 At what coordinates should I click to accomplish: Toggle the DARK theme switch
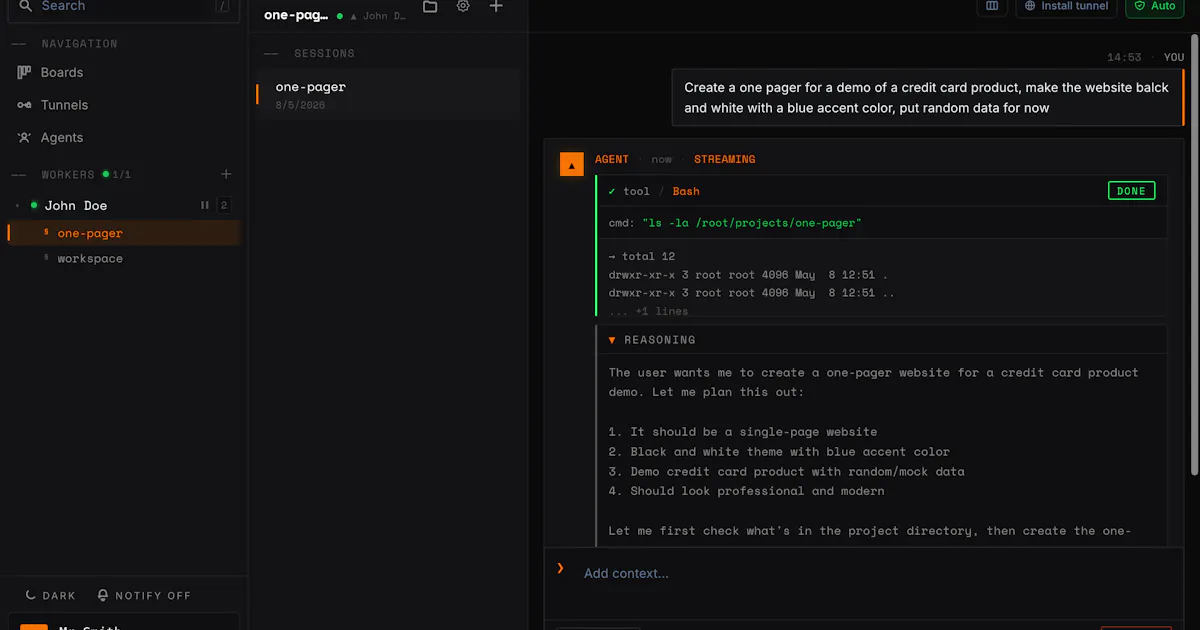(50, 595)
